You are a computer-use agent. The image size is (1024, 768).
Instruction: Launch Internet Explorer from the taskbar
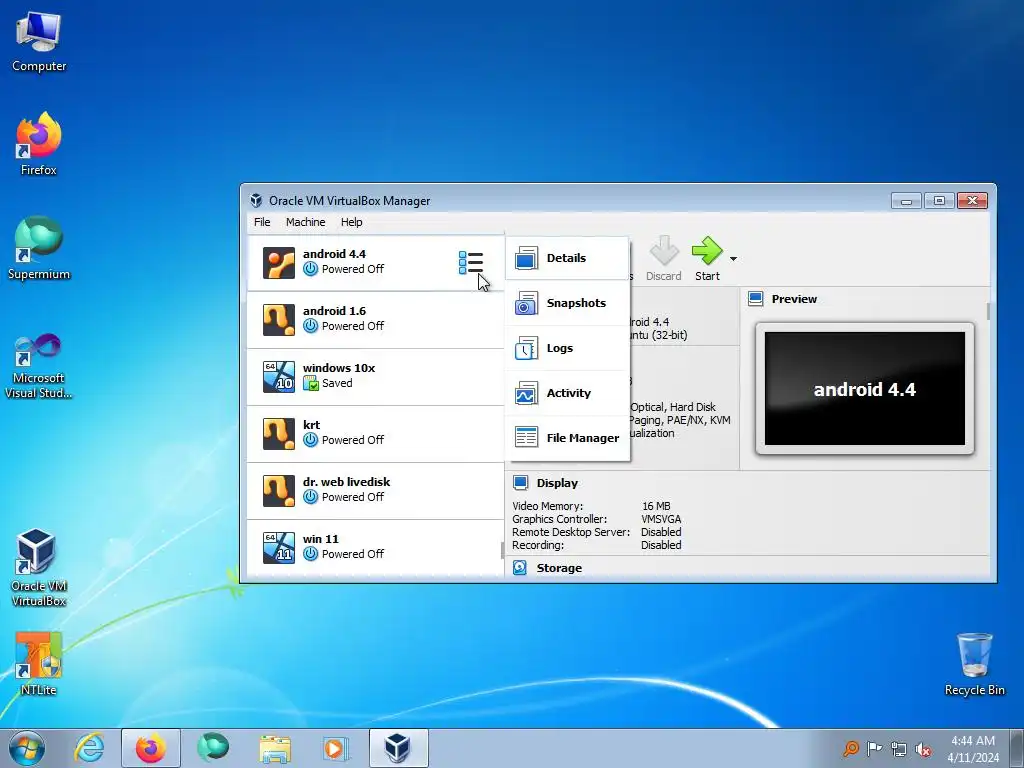click(89, 748)
